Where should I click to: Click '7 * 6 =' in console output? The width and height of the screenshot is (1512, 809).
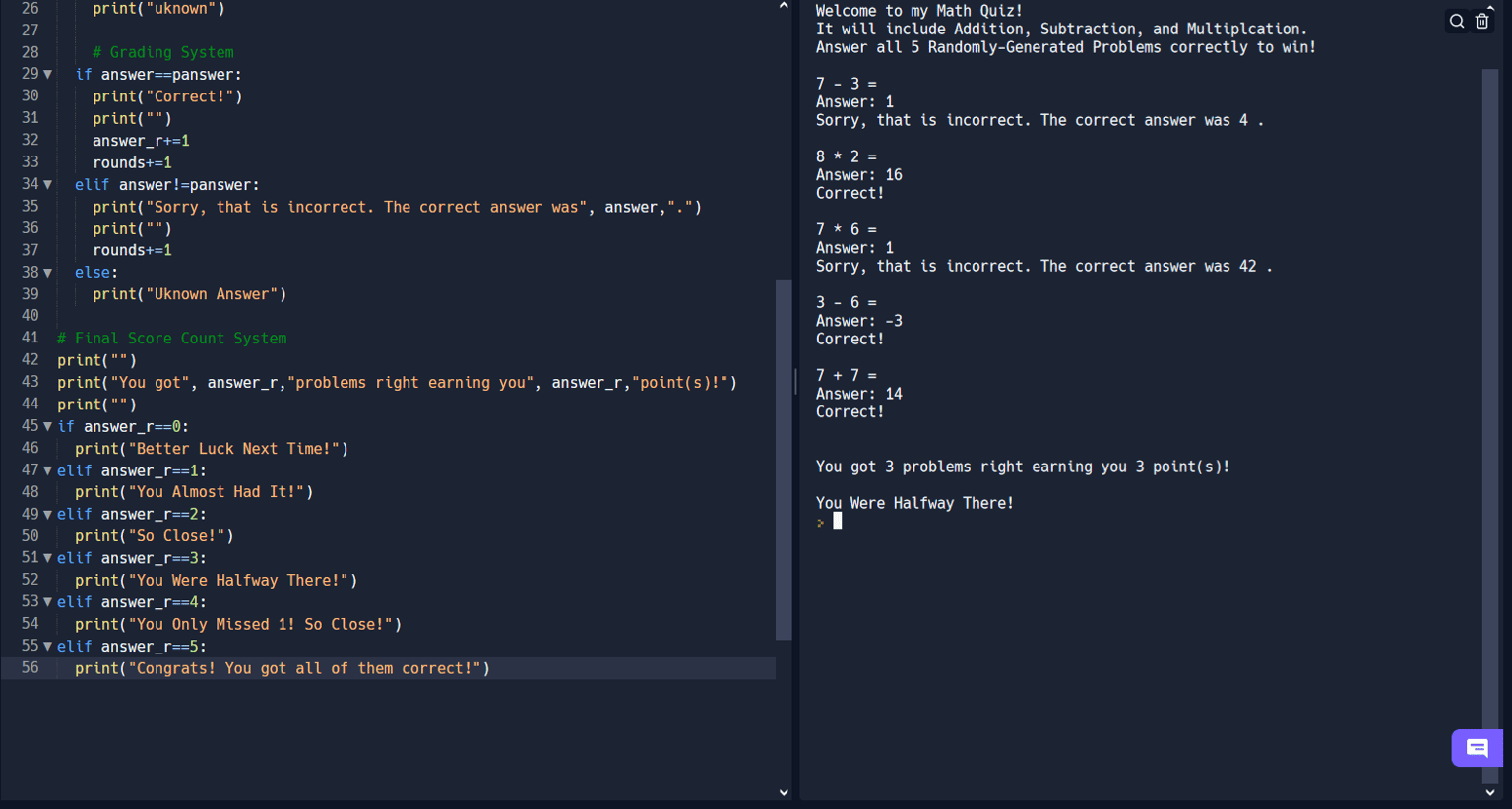(x=847, y=229)
